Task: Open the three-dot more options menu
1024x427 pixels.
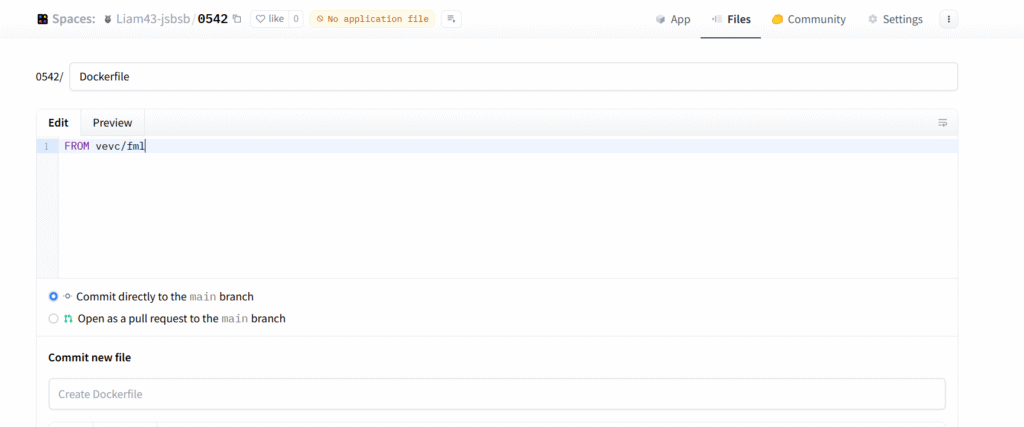Action: coord(949,19)
